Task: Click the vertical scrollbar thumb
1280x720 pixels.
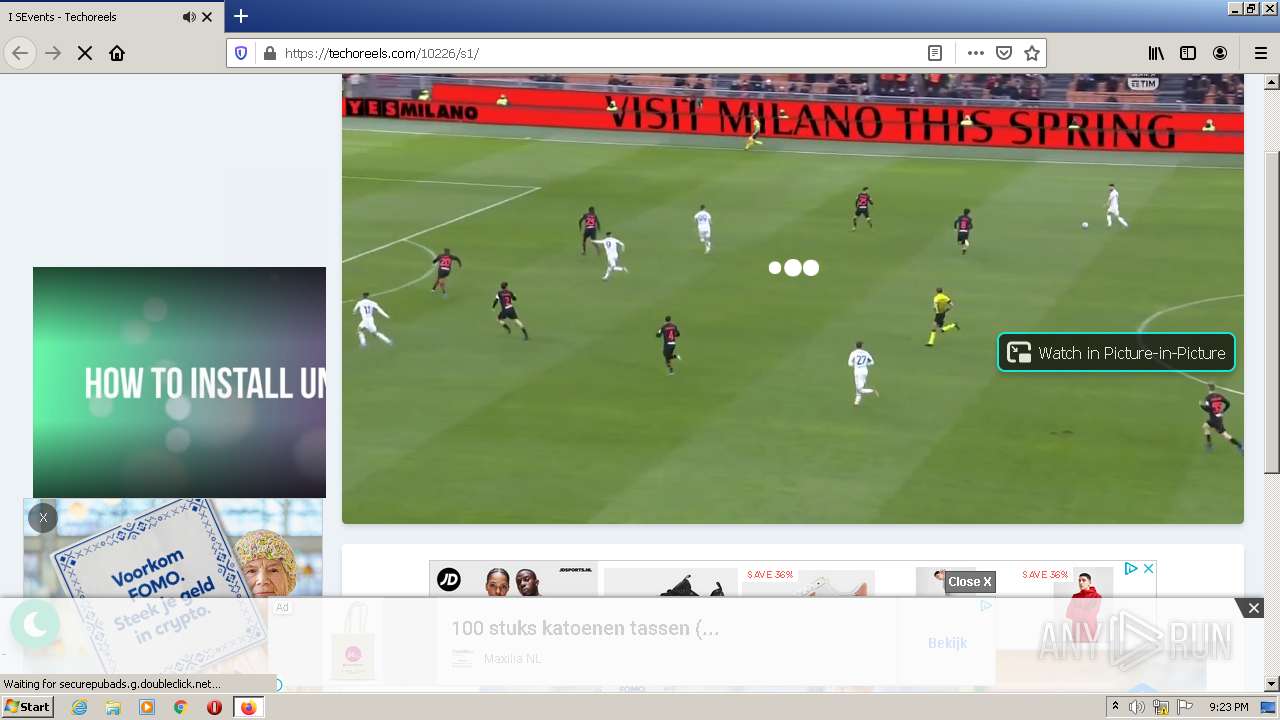Action: point(1272,312)
